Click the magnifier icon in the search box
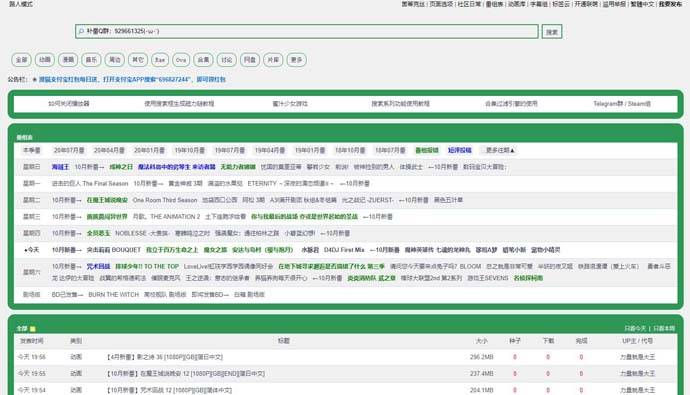 [81, 31]
